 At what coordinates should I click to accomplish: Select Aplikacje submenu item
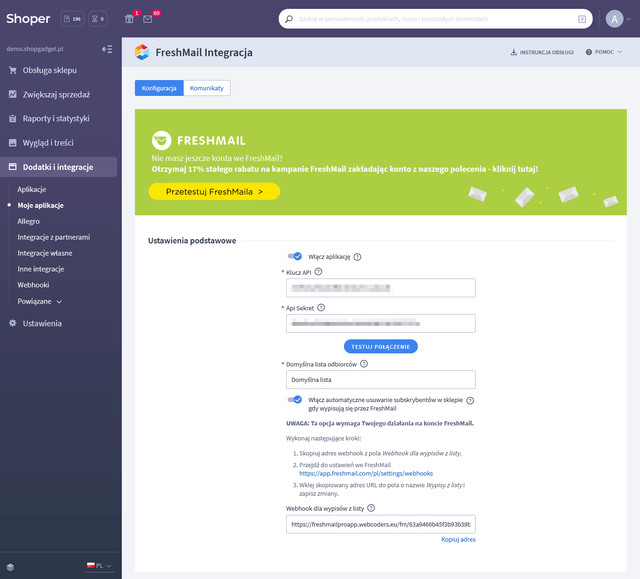point(32,189)
